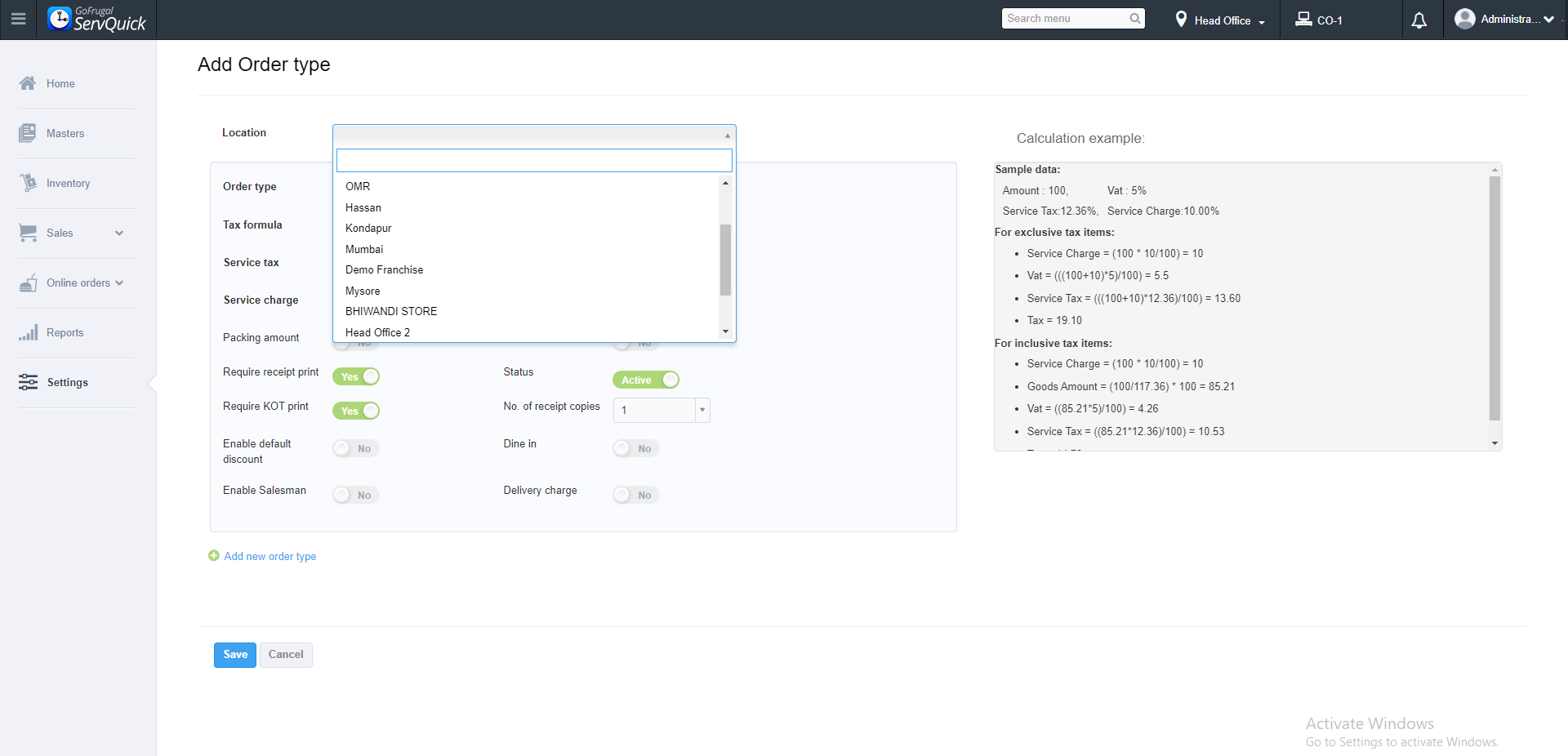
Task: Enable the Dine in toggle
Action: (x=636, y=448)
